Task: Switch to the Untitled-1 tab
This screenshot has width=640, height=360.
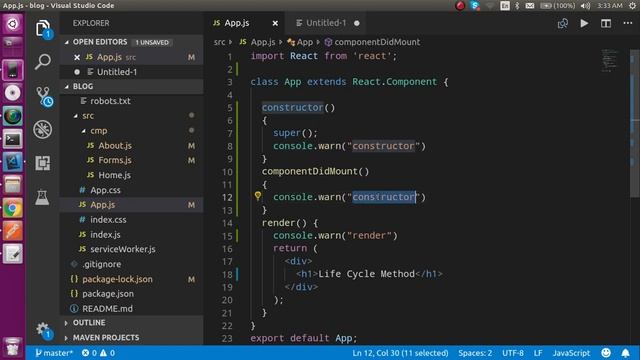Action: click(326, 23)
